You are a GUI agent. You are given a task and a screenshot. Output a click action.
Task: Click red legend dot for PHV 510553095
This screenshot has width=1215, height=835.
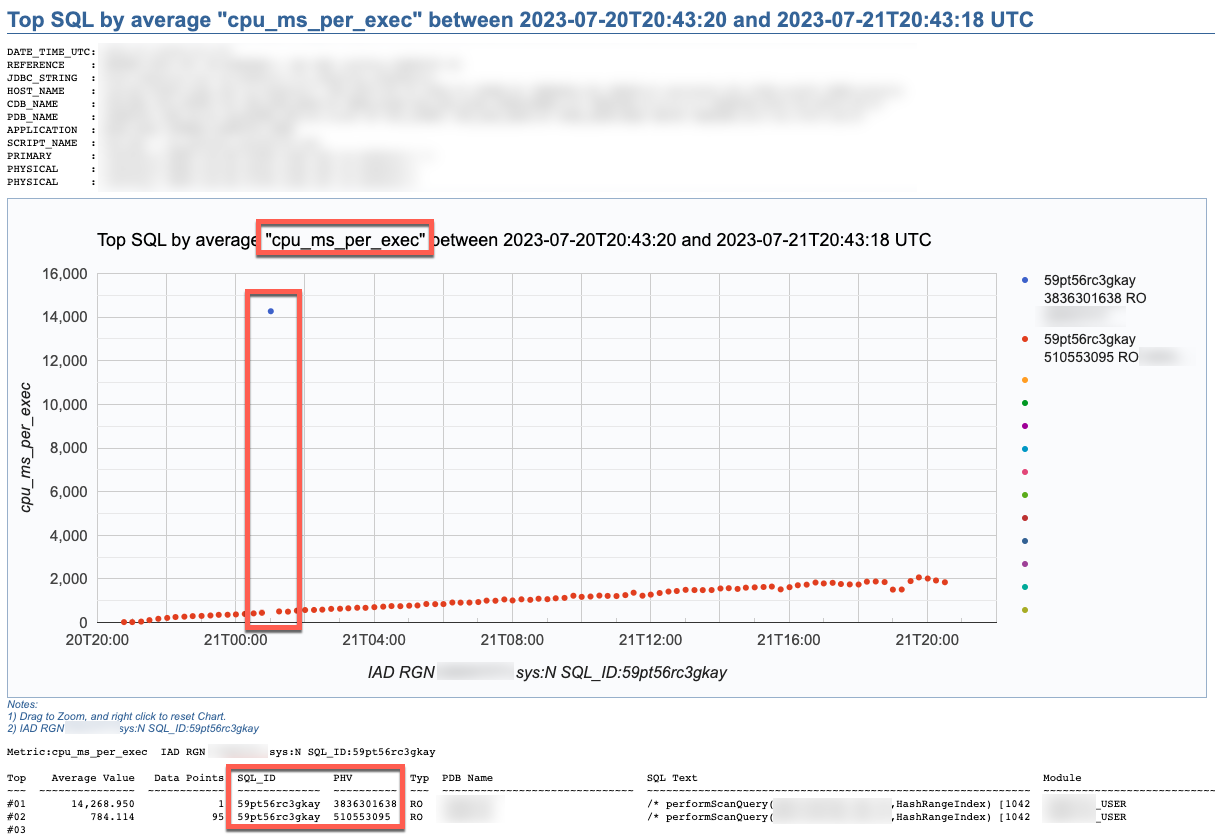[x=1025, y=339]
